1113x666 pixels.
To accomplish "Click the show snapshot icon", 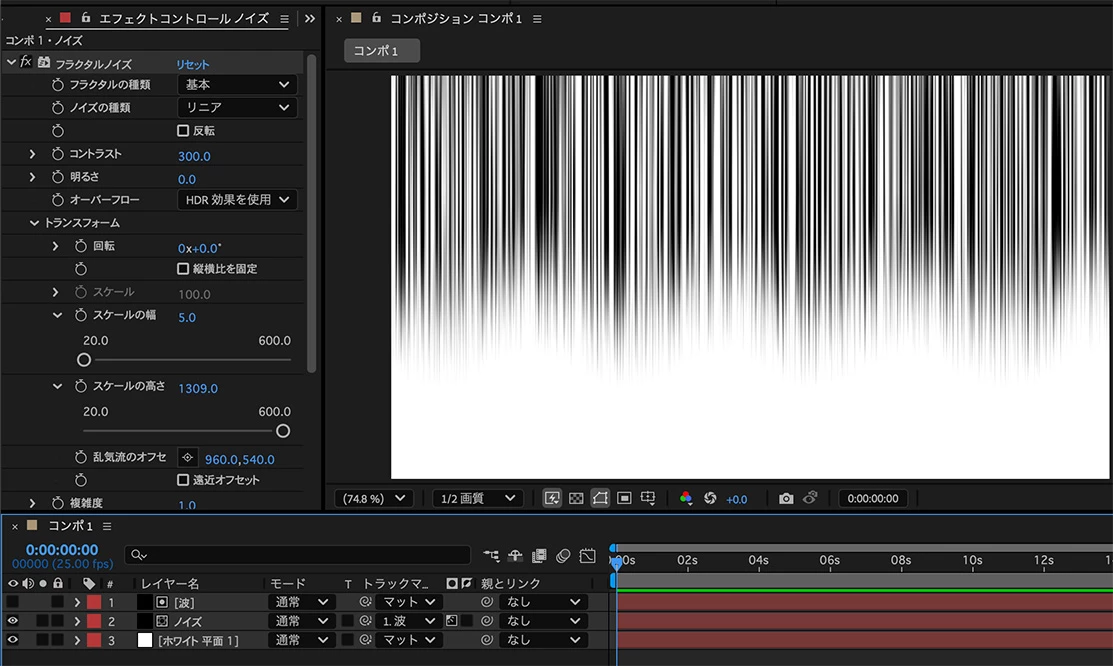I will pos(810,498).
